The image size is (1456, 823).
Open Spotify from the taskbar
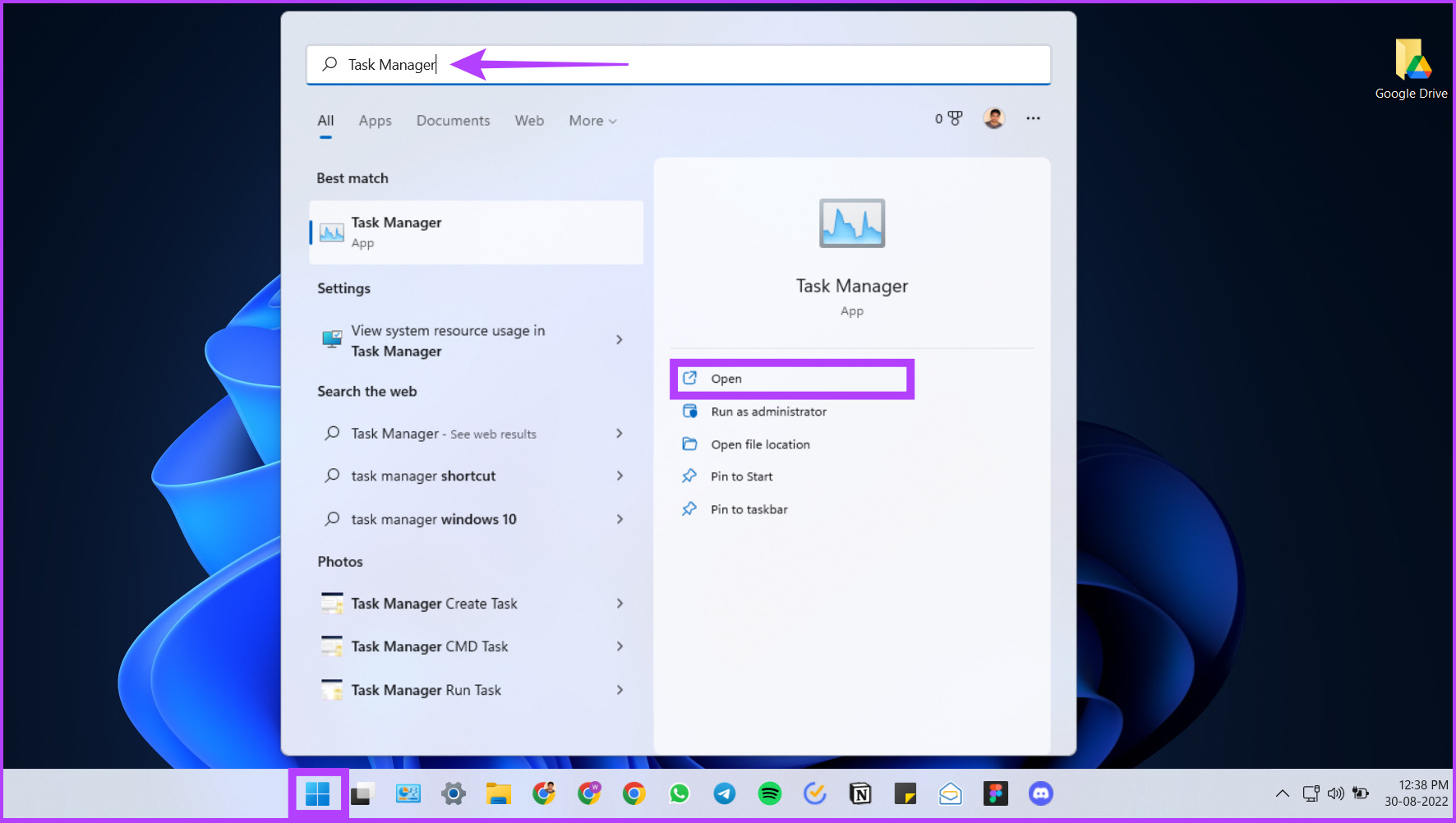pyautogui.click(x=770, y=793)
